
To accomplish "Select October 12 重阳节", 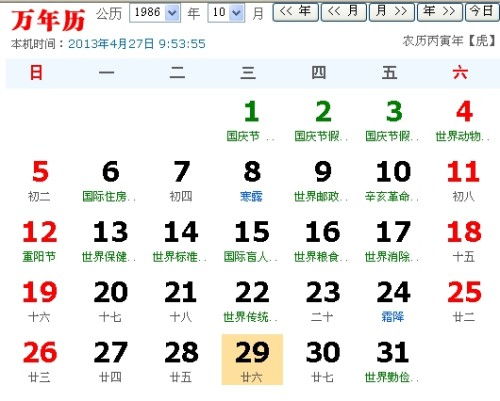I will pyautogui.click(x=40, y=242).
